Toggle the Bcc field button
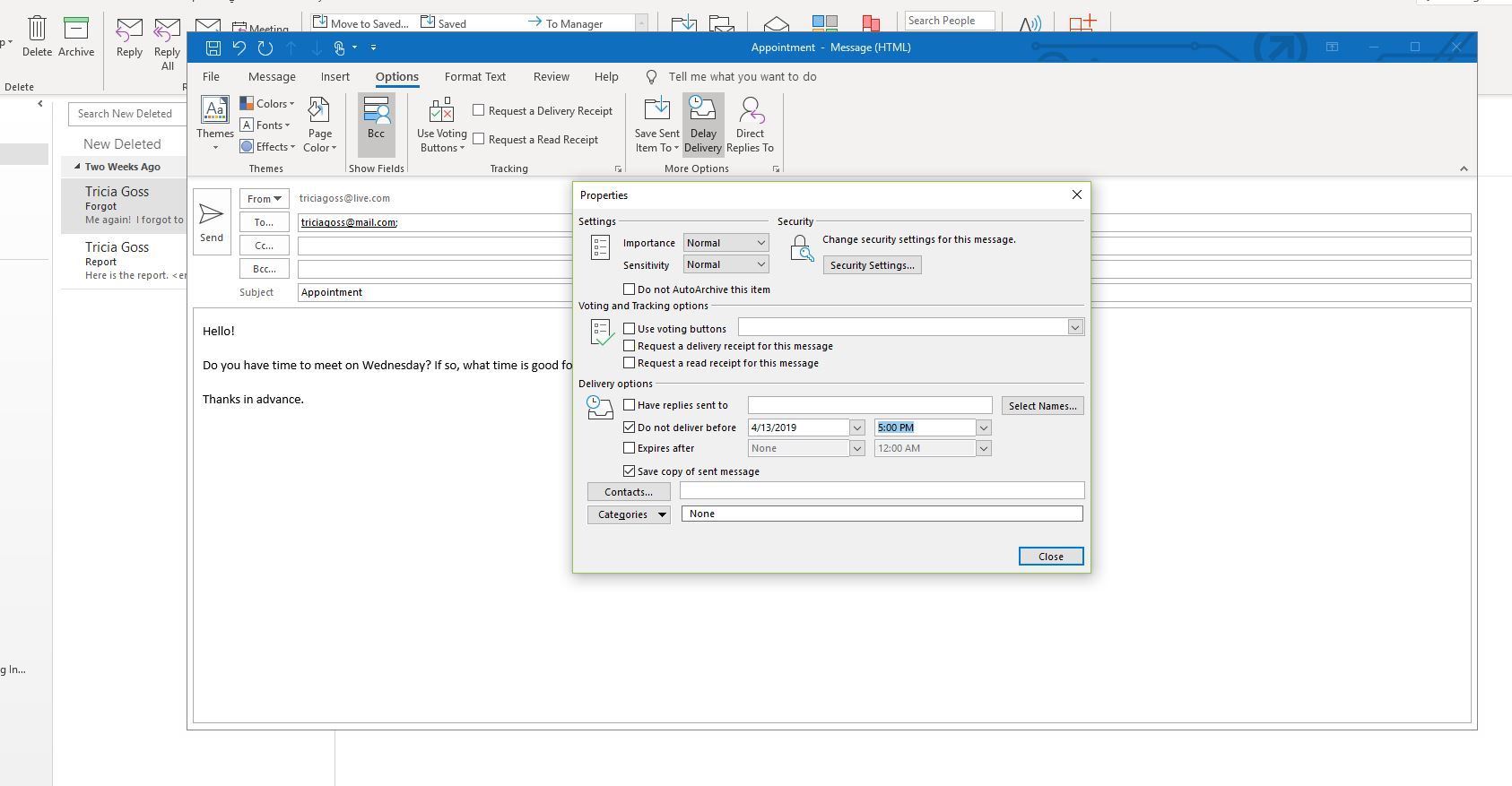Screen dimensions: 1512x786 [x=376, y=124]
